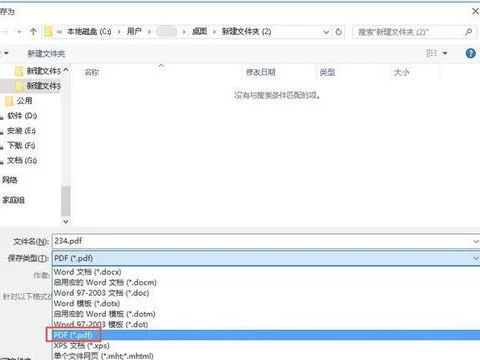Choose 单个文件网页 (*.mht;*.mhtml) format
This screenshot has width=480, height=360.
coord(266,356)
